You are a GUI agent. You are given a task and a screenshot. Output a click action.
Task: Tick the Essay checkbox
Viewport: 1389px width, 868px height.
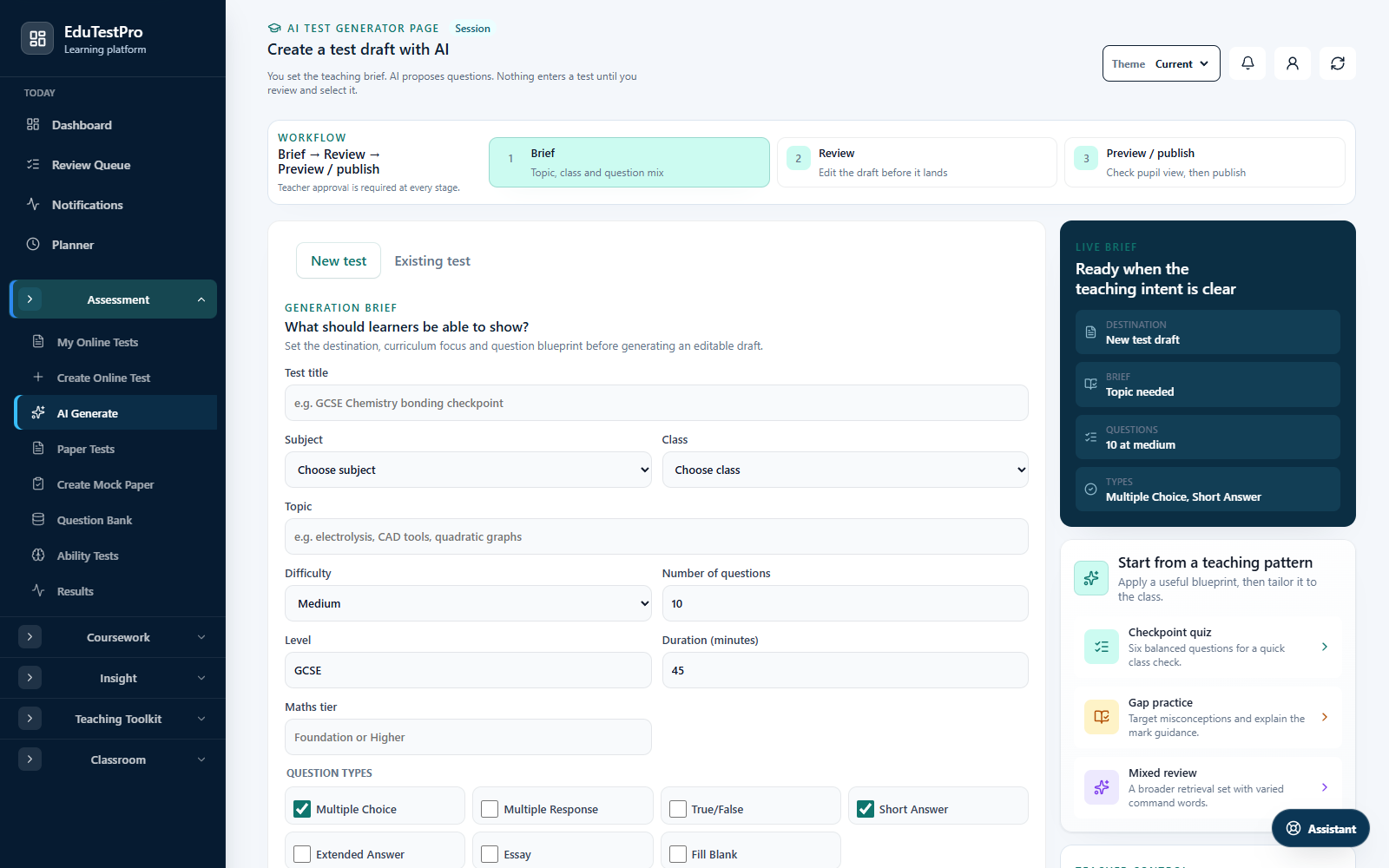[x=490, y=854]
